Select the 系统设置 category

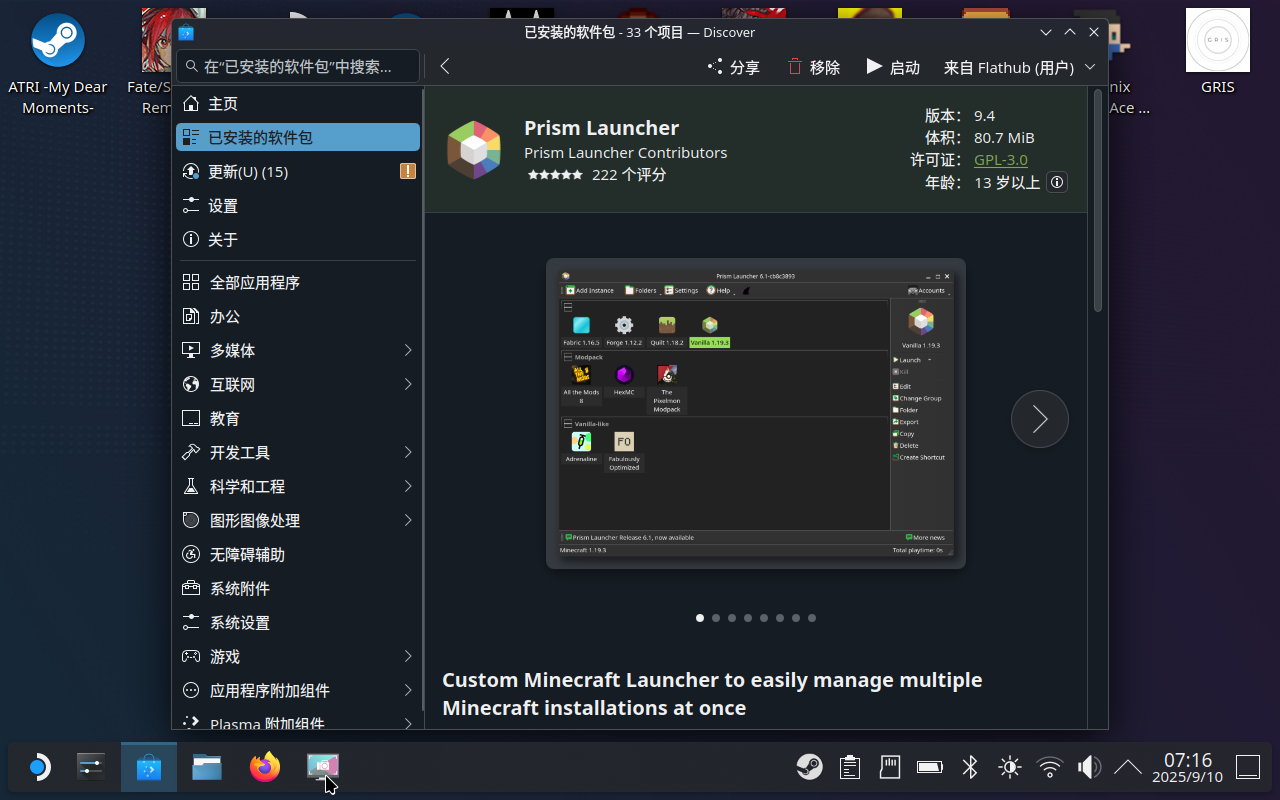pyautogui.click(x=298, y=622)
